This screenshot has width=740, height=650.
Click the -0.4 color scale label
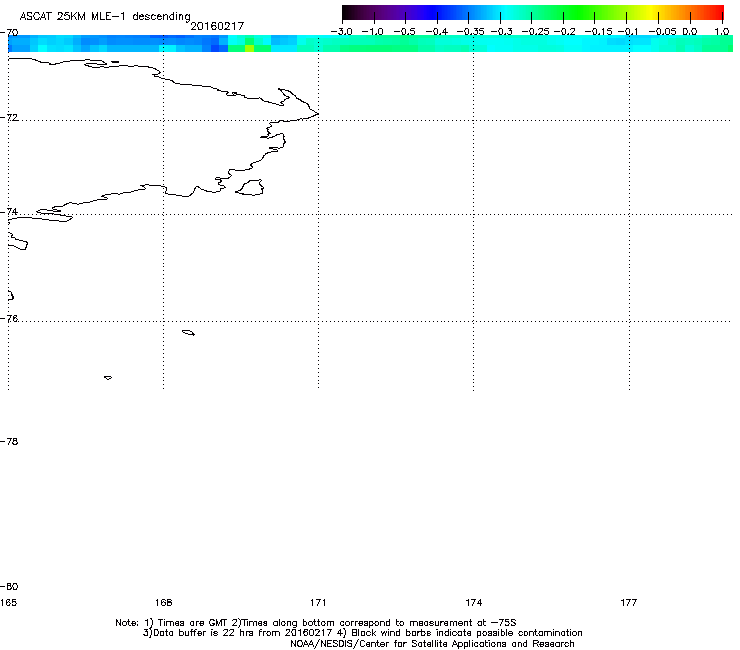[x=437, y=32]
